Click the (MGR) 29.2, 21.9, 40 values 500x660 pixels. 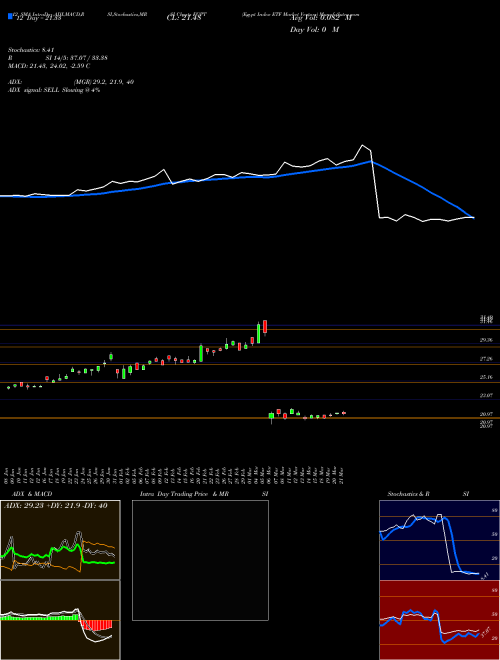(x=104, y=82)
